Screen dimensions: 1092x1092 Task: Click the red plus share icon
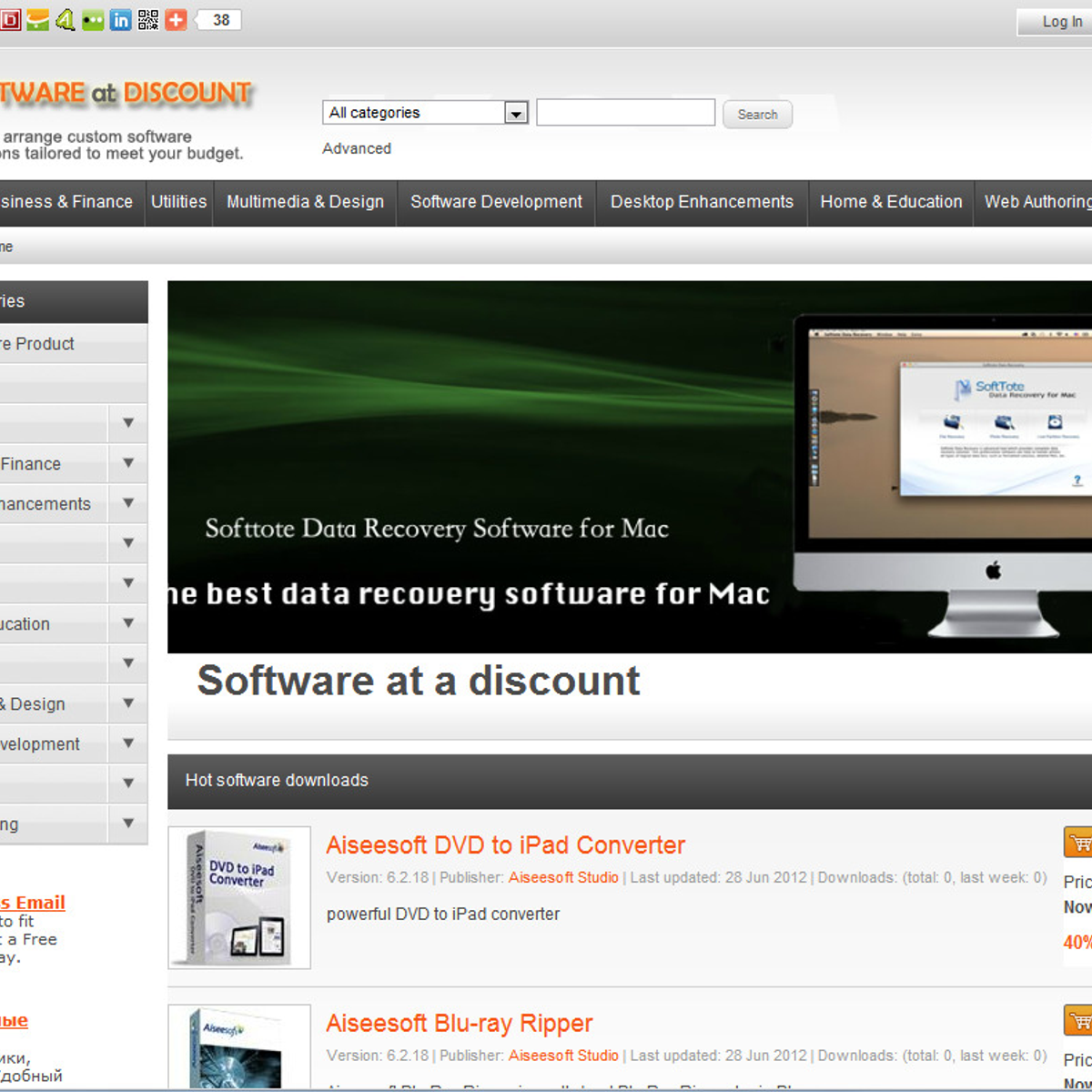pyautogui.click(x=176, y=20)
